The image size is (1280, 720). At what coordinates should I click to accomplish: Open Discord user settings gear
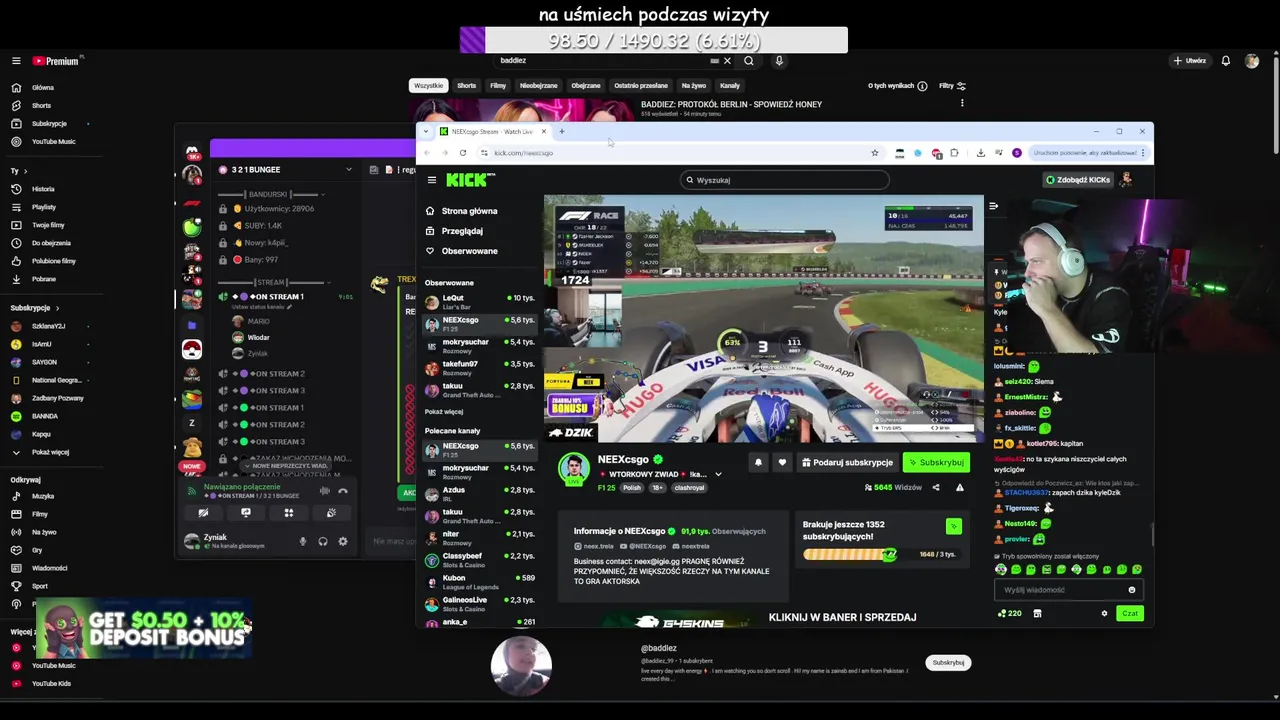[x=343, y=541]
